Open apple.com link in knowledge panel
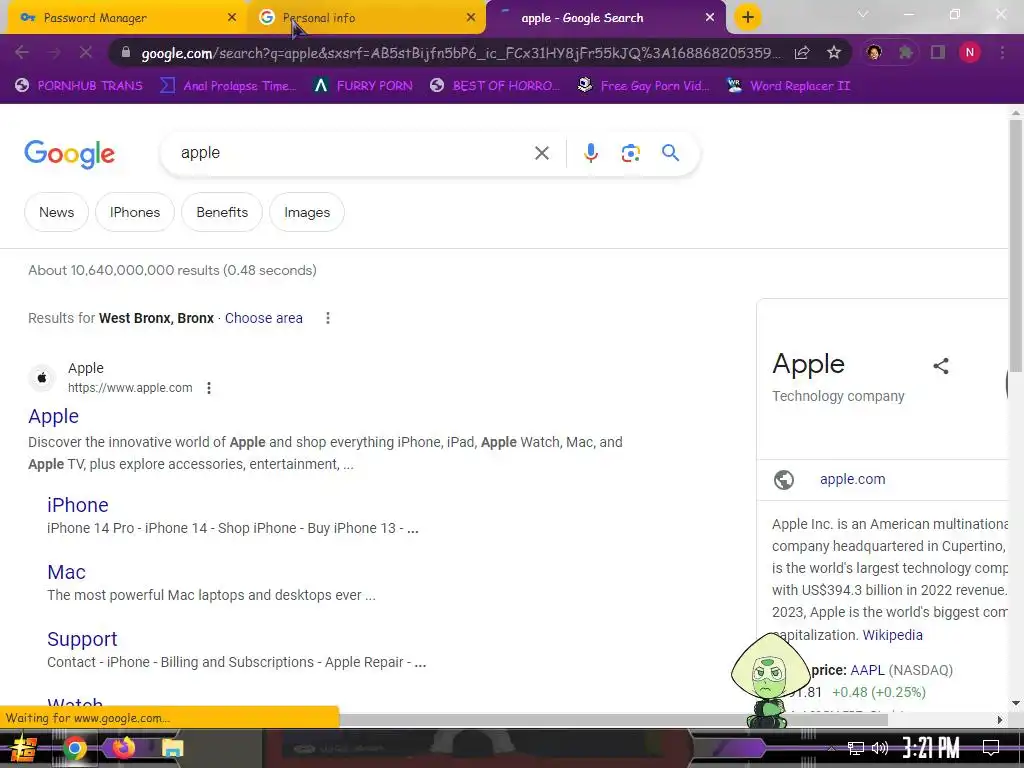The height and width of the screenshot is (768, 1024). (853, 479)
